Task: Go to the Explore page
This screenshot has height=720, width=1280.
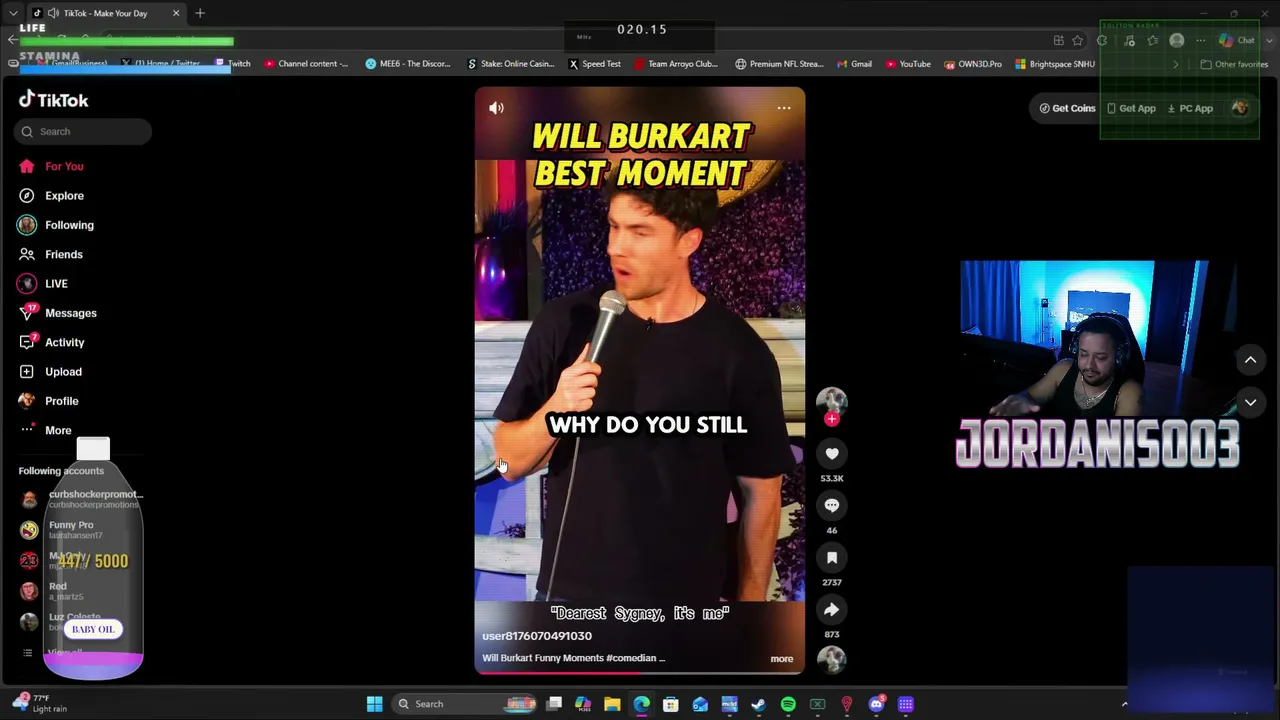Action: 51,196
